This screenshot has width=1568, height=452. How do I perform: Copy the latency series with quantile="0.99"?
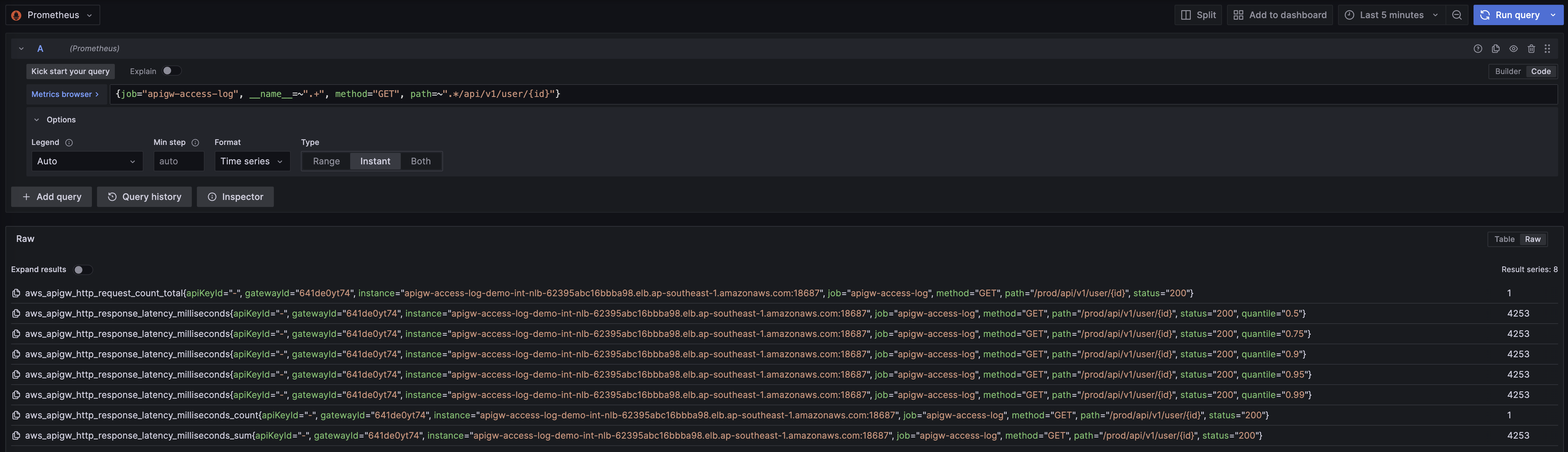click(17, 395)
